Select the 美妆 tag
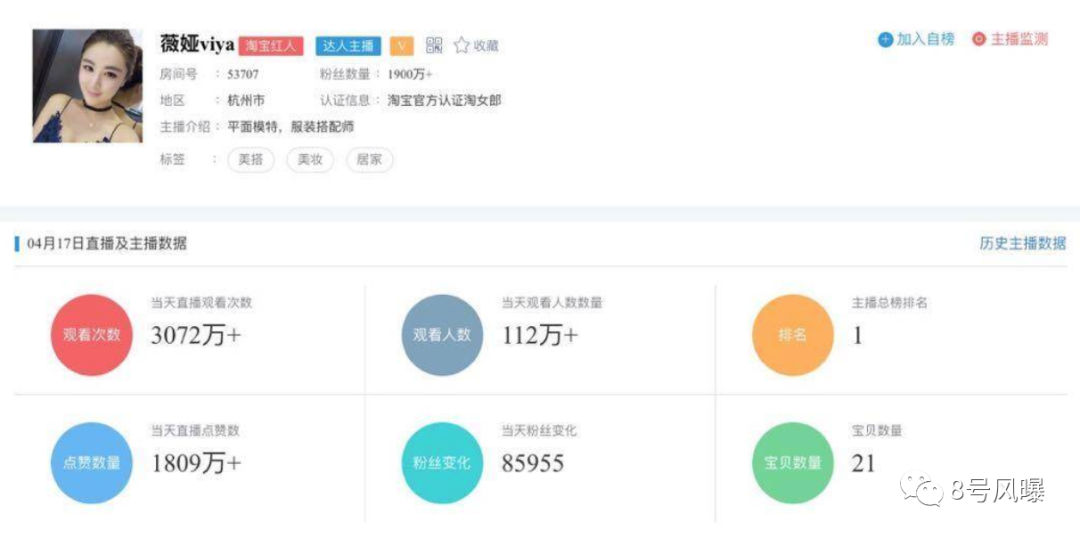This screenshot has width=1080, height=538. [310, 161]
